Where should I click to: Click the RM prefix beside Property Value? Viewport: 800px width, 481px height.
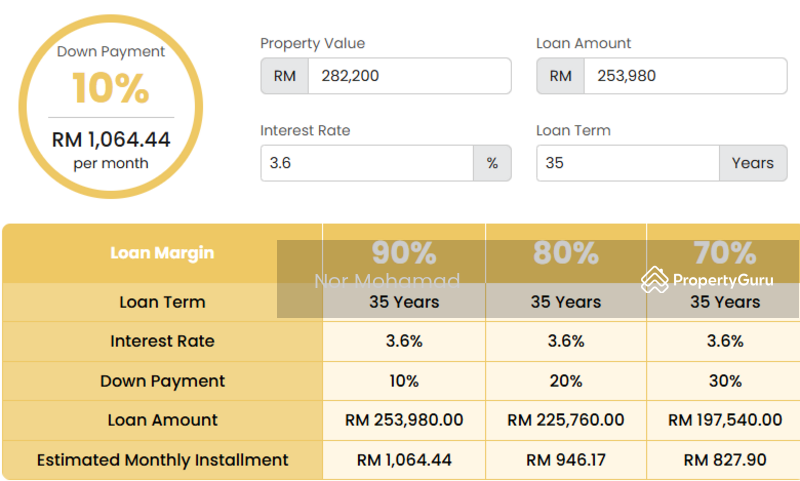click(x=285, y=76)
